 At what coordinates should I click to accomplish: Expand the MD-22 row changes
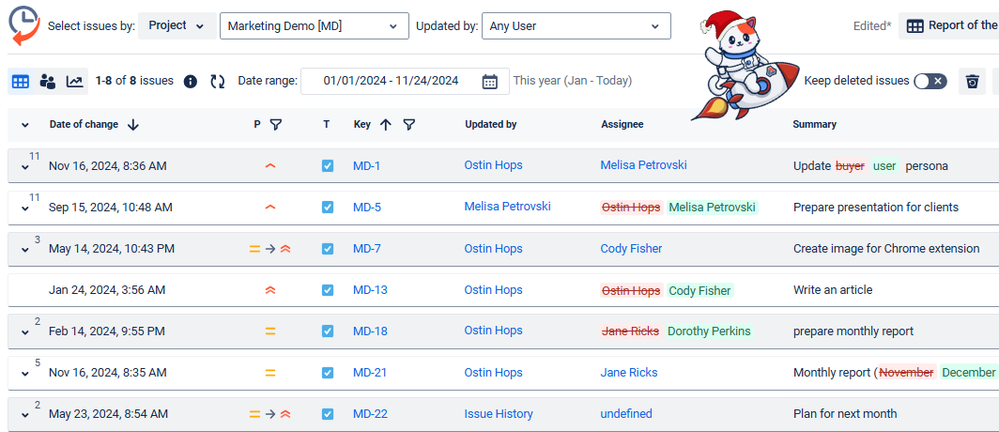(x=25, y=415)
